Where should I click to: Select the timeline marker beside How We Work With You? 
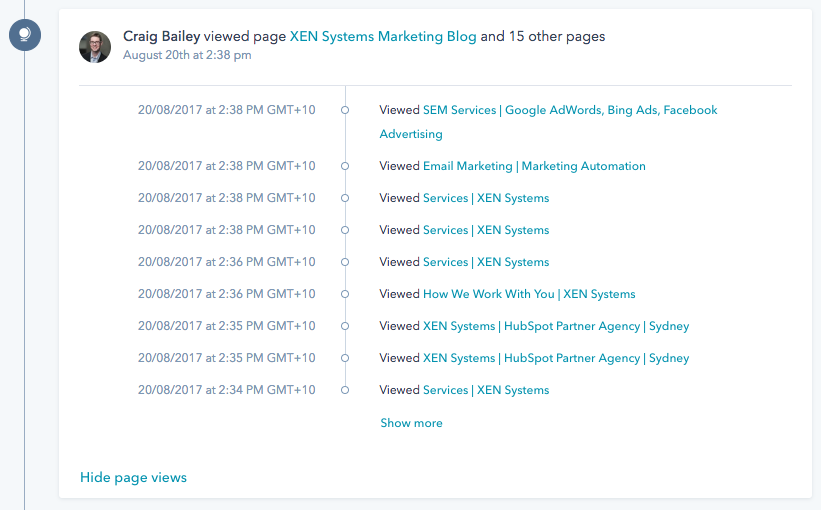(345, 294)
